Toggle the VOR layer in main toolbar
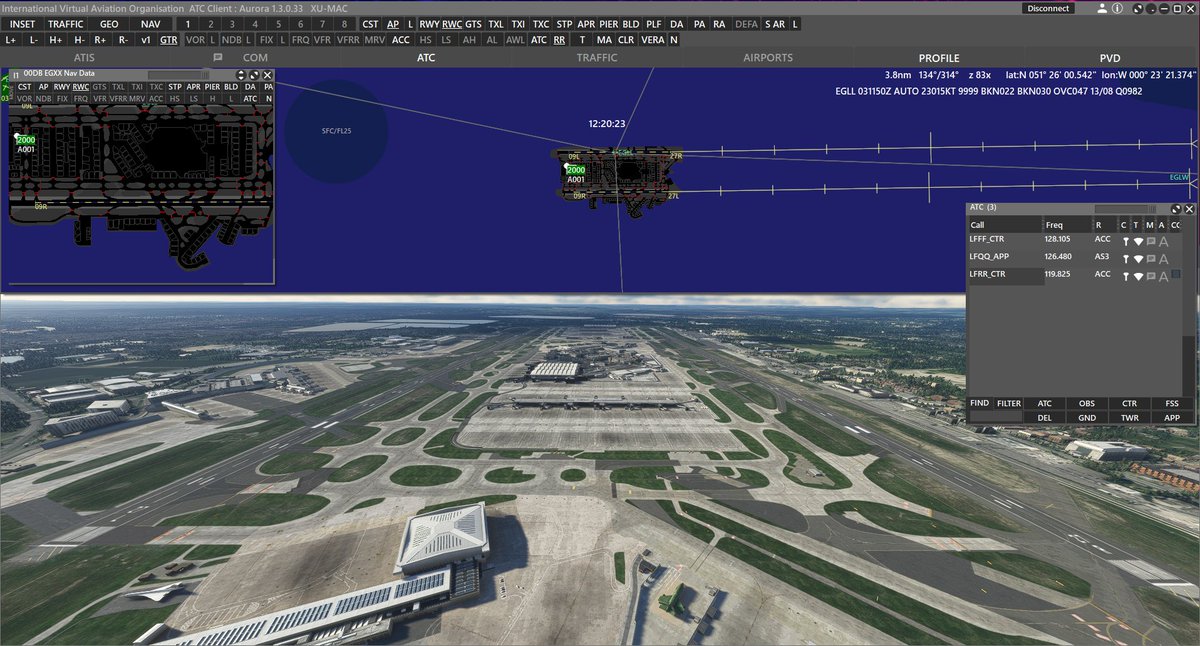This screenshot has width=1200, height=646. tap(195, 40)
